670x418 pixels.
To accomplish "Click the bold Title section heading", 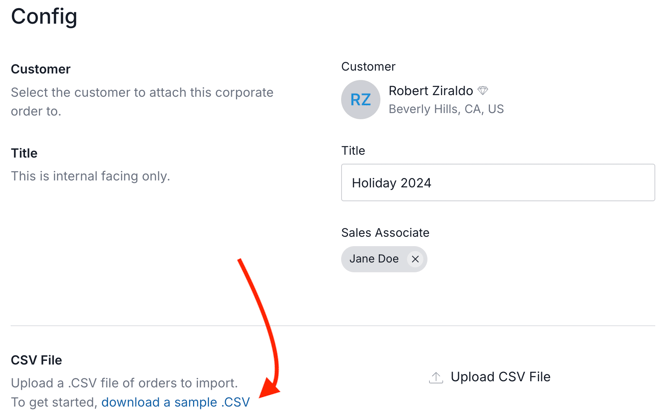I will click(x=24, y=153).
